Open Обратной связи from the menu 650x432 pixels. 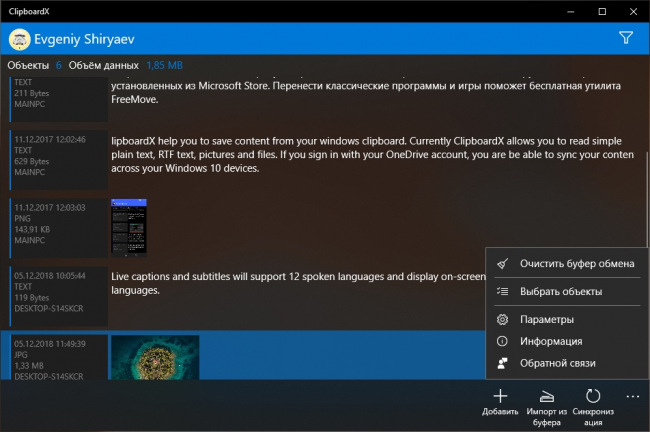(x=568, y=363)
